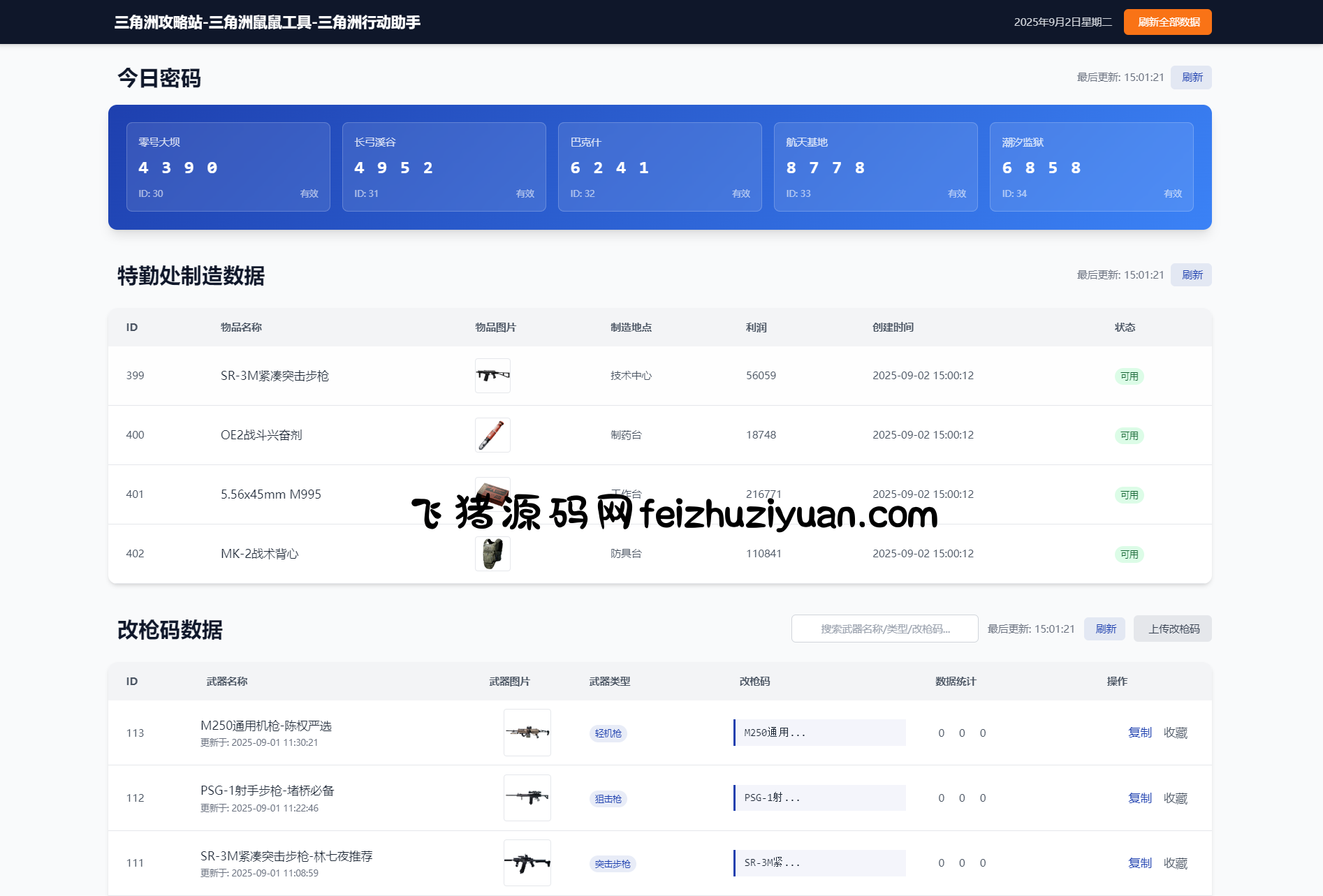This screenshot has width=1323, height=896.
Task: Click the 5.56x45mm M995 item name
Action: click(271, 494)
